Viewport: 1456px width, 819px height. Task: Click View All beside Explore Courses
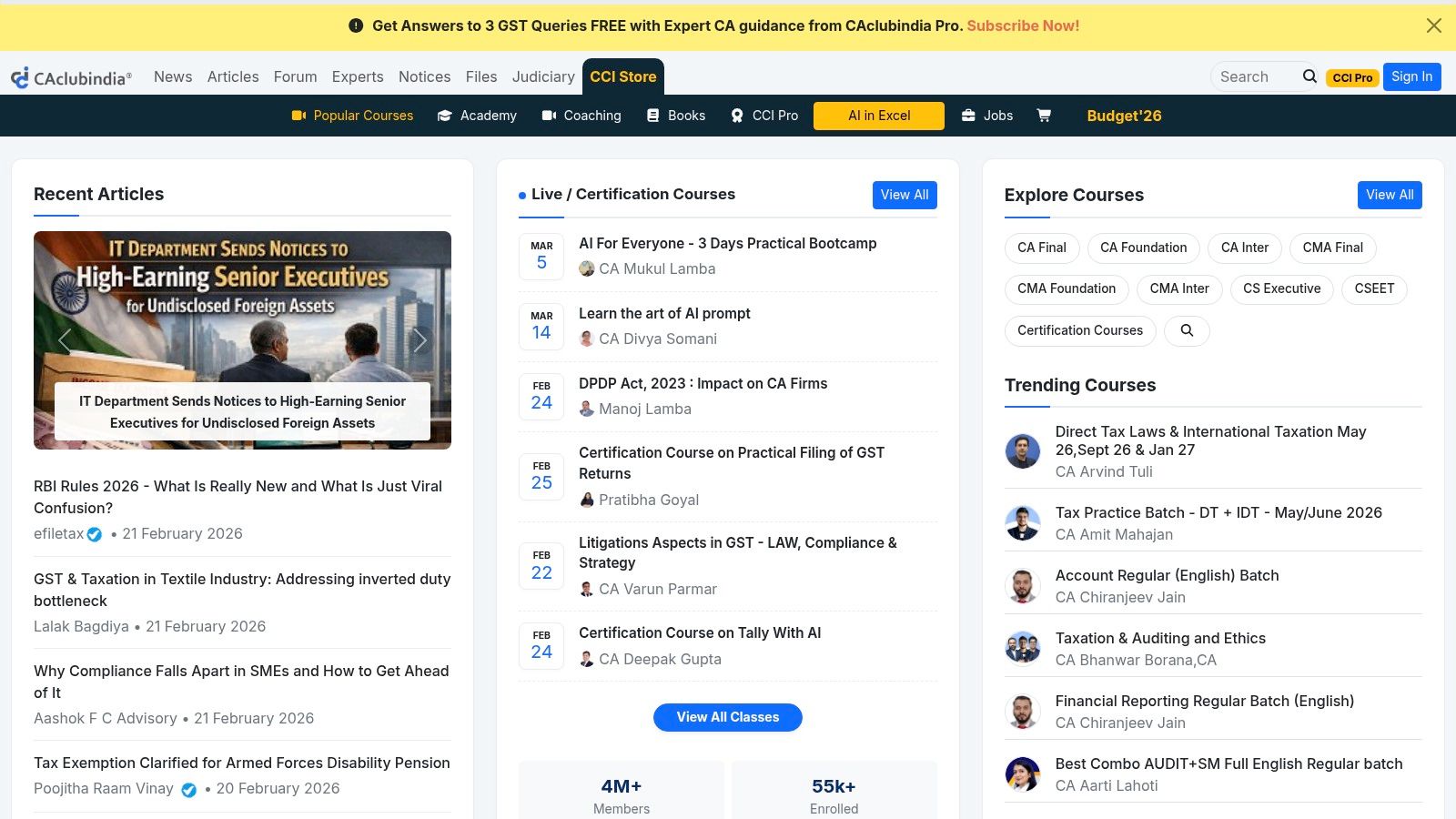[1390, 195]
